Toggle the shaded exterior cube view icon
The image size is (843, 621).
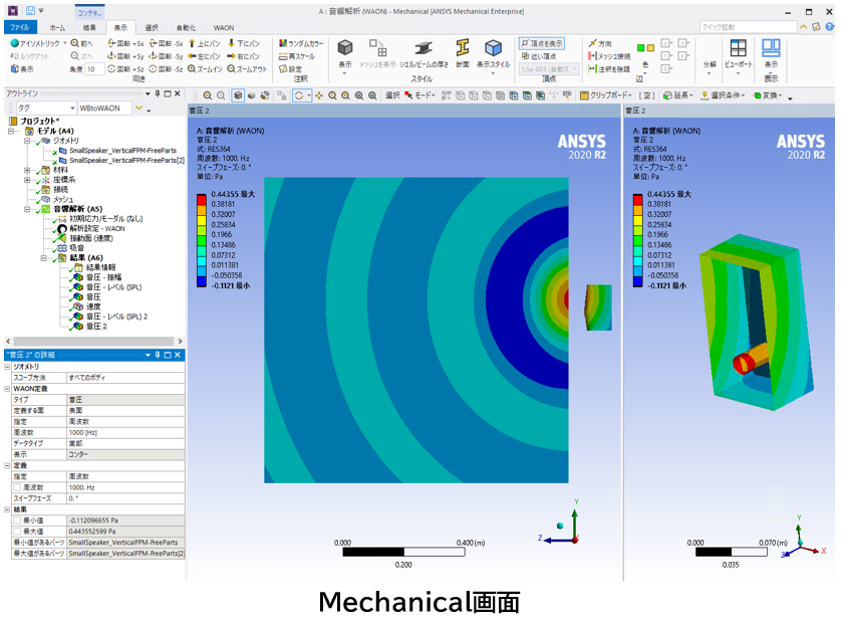238,96
